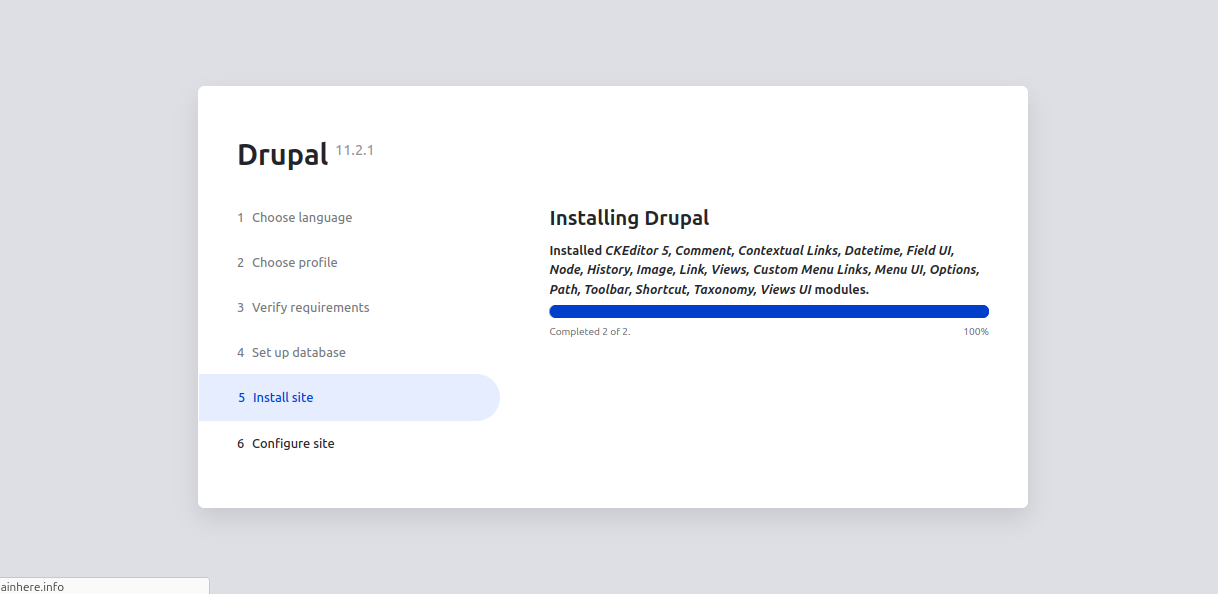The image size is (1218, 594).
Task: Click the browser status bar URL text
Action: coord(32,587)
